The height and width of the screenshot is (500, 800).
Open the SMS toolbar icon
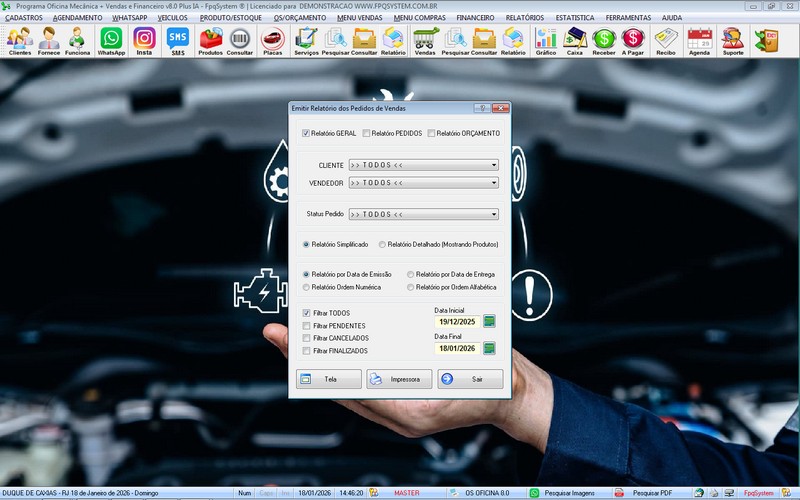(x=177, y=40)
